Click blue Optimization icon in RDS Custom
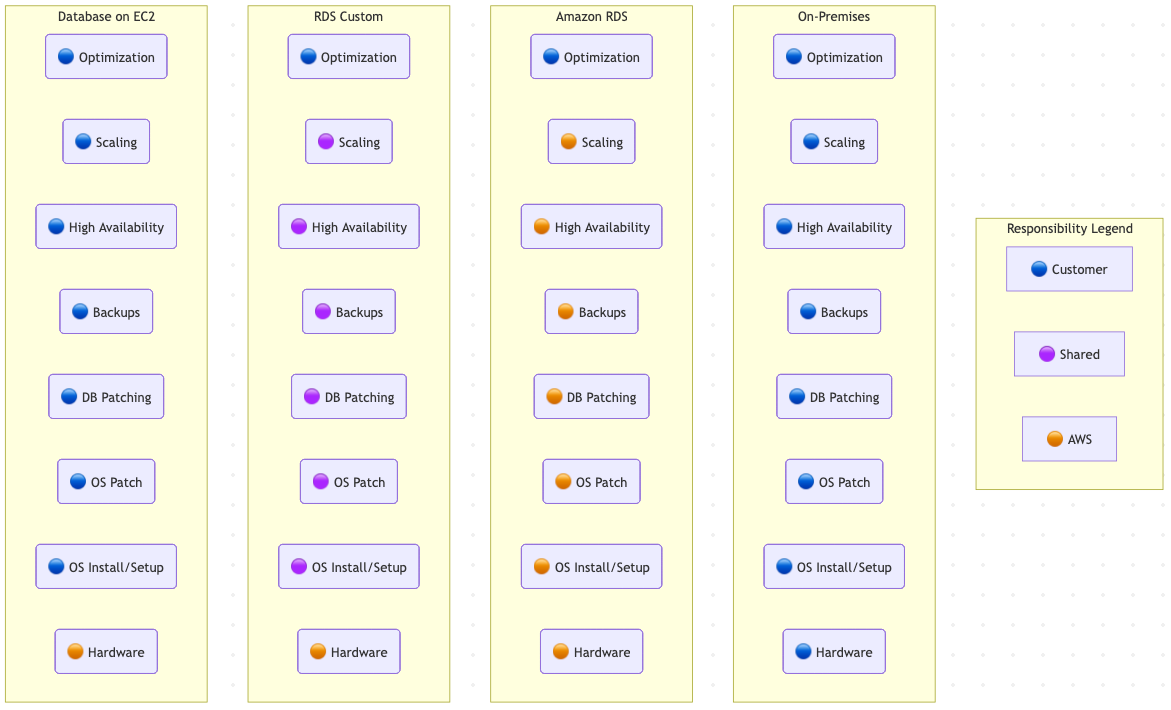1171x710 pixels. [x=308, y=57]
